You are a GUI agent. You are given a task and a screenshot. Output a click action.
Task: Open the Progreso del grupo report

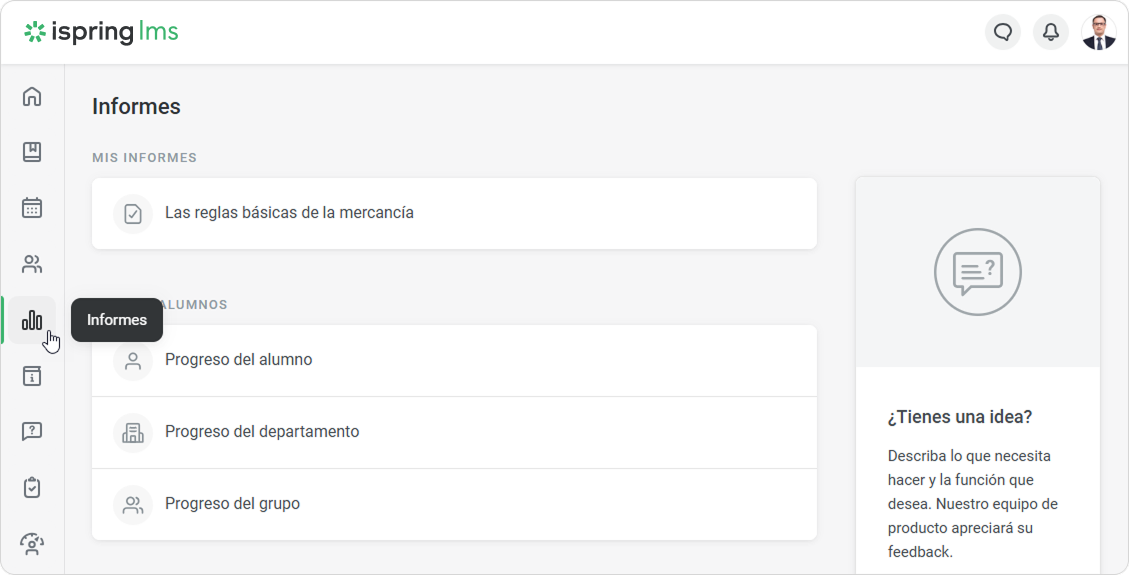(232, 504)
